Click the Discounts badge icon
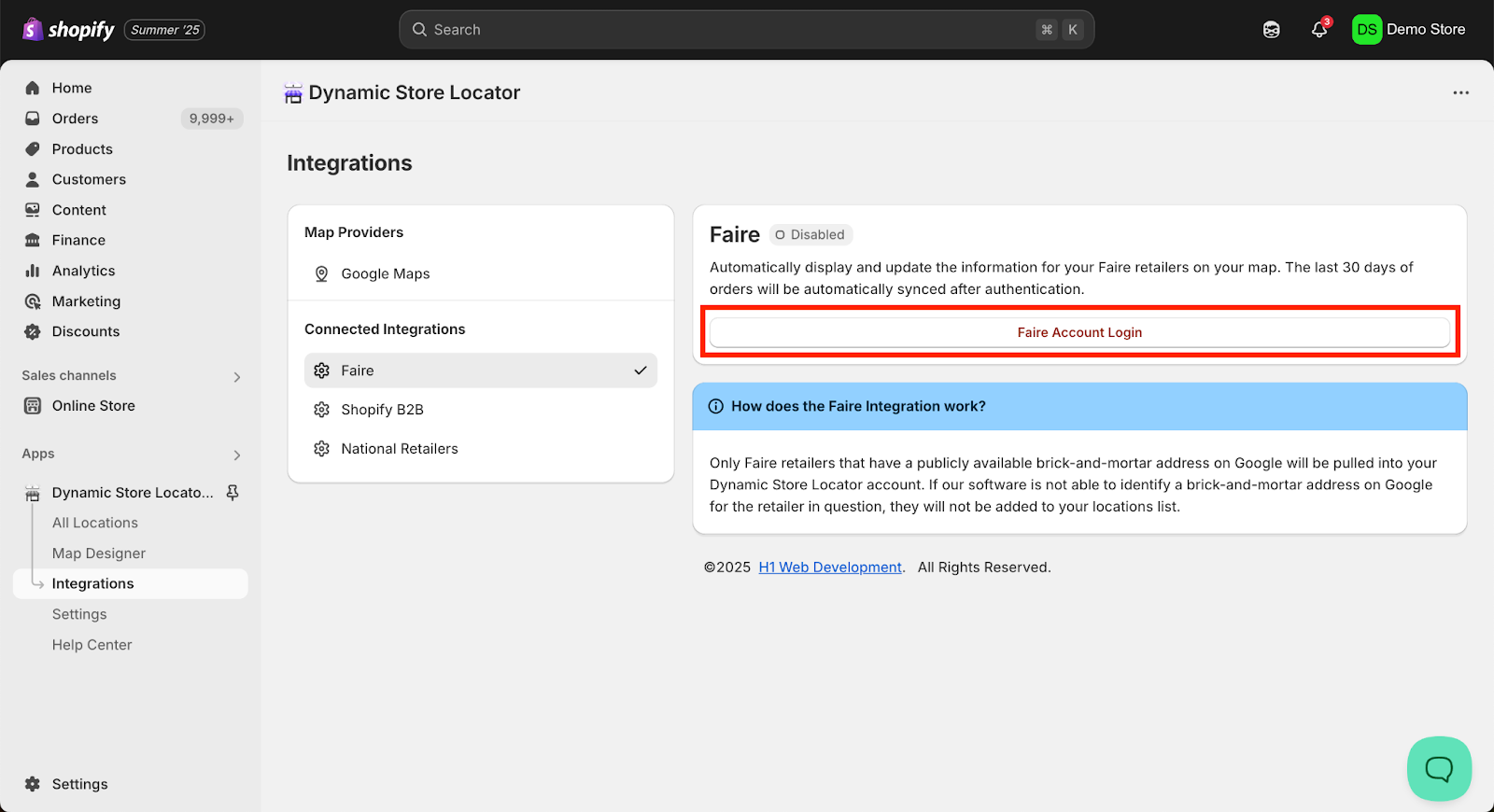The image size is (1494, 812). 33,331
